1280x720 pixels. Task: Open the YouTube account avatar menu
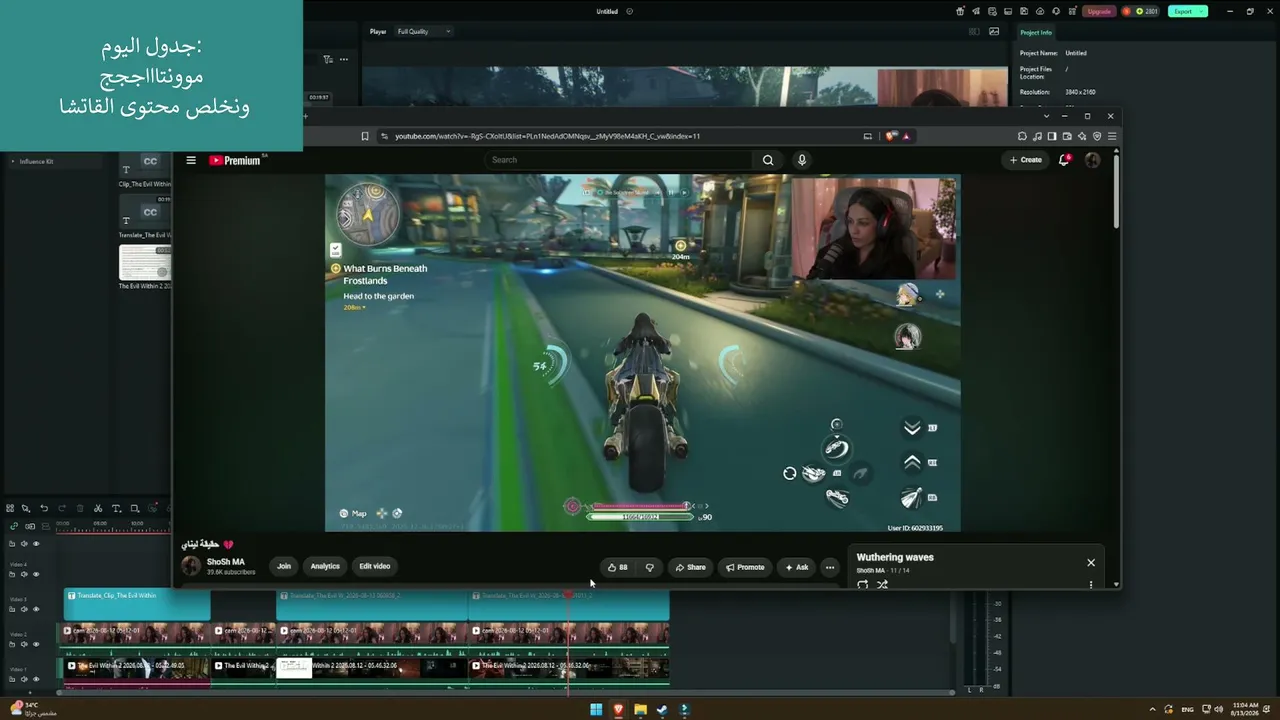(1092, 160)
